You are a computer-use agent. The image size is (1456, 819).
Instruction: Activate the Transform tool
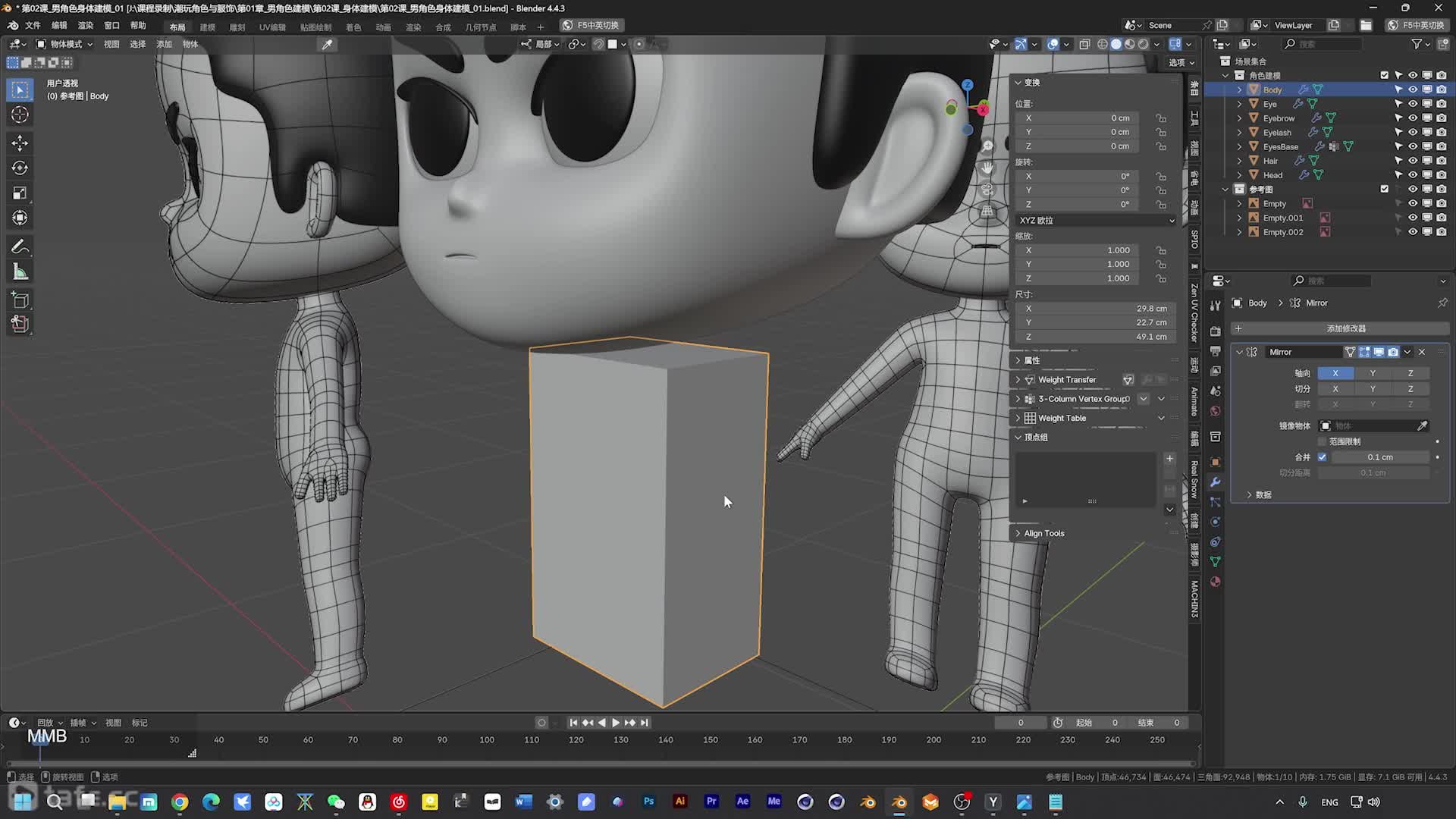[x=20, y=218]
